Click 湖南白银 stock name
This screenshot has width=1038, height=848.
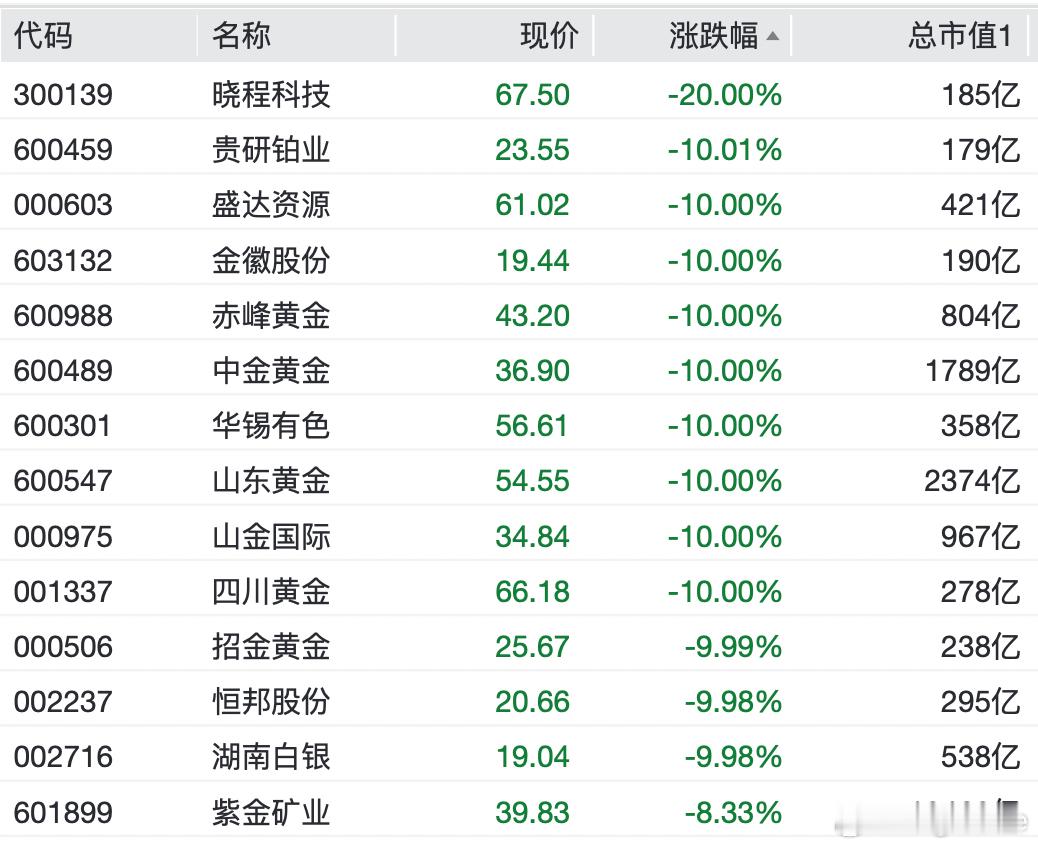click(271, 757)
